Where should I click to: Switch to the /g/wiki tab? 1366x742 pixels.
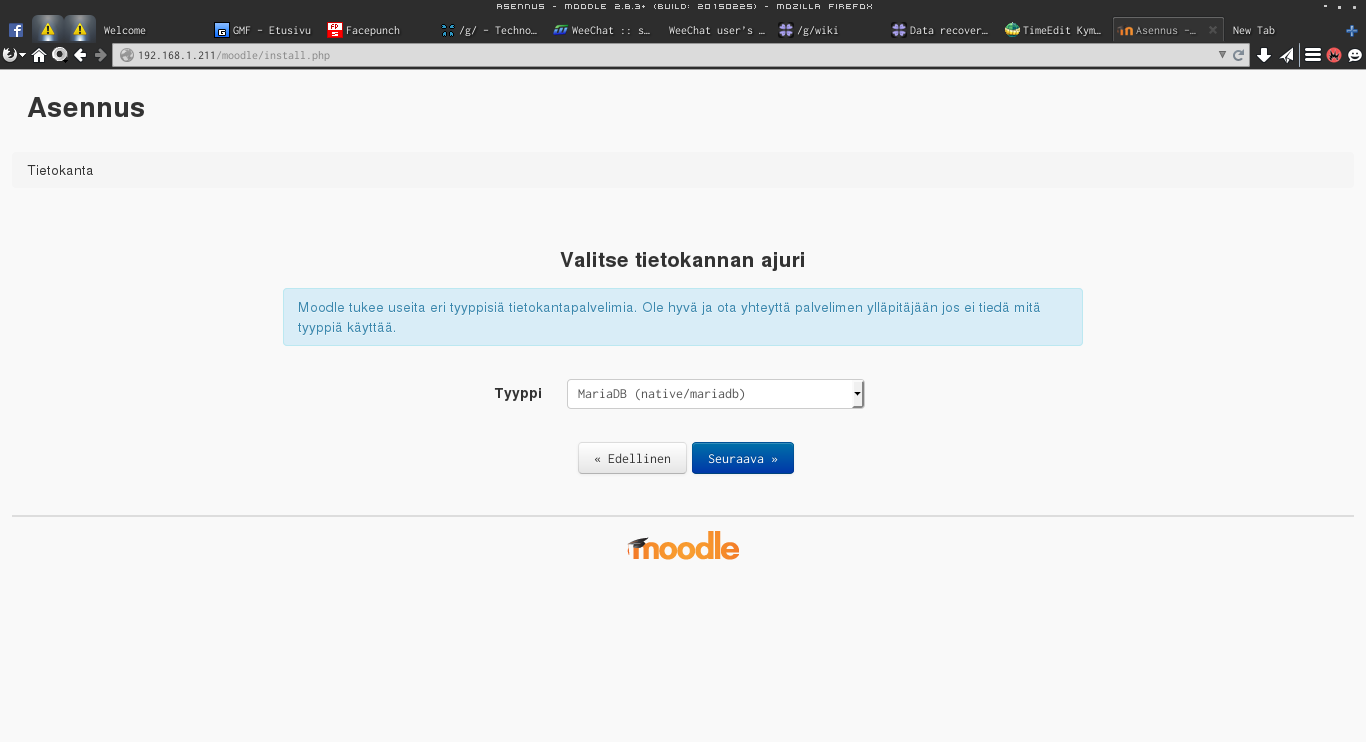point(830,30)
